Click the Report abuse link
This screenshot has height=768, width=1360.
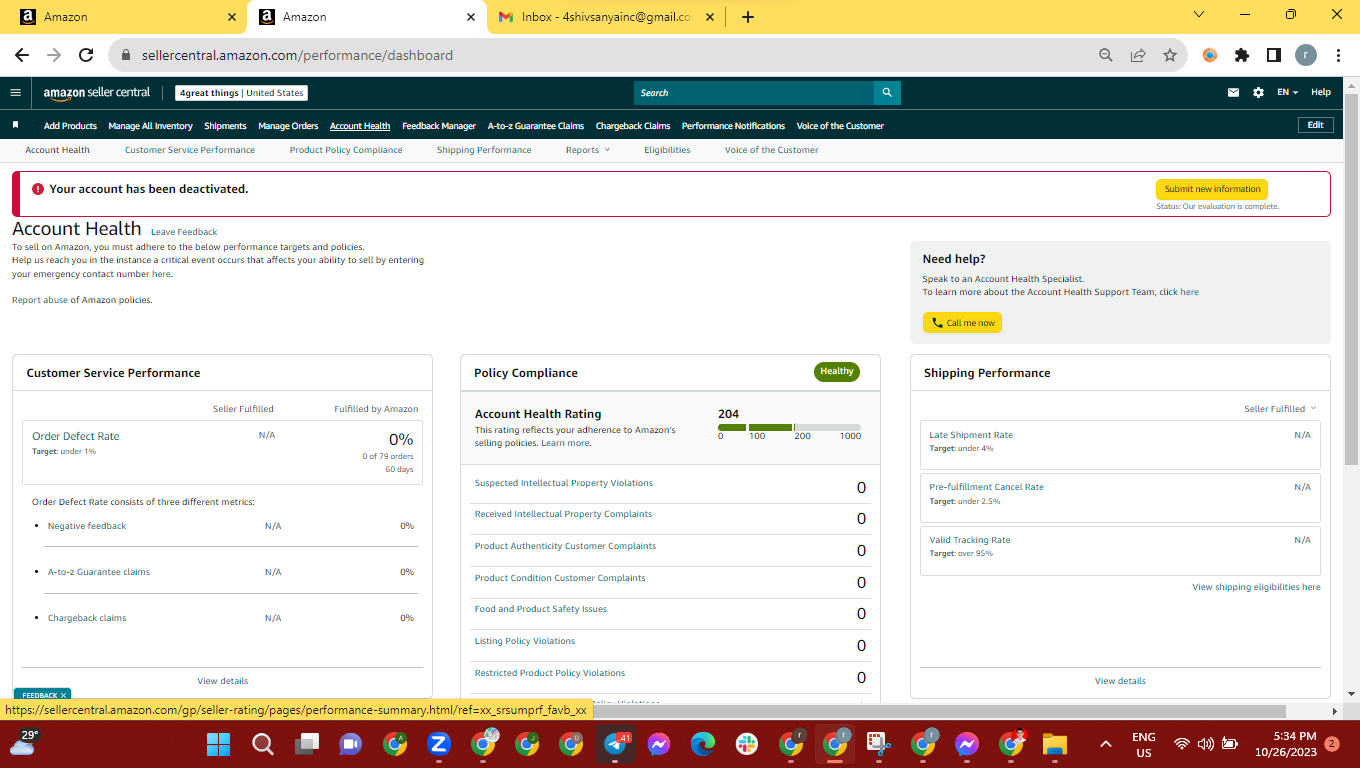[40, 300]
